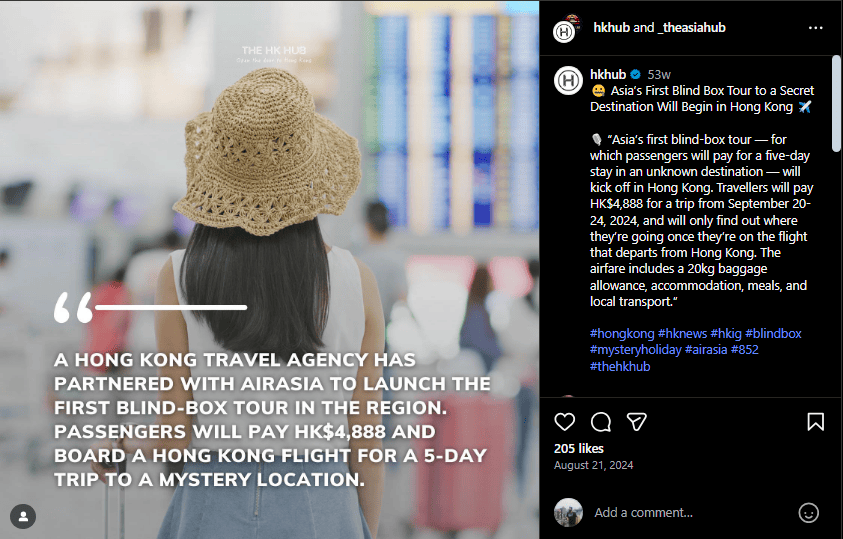Open the emoji picker smiley icon

tap(808, 513)
